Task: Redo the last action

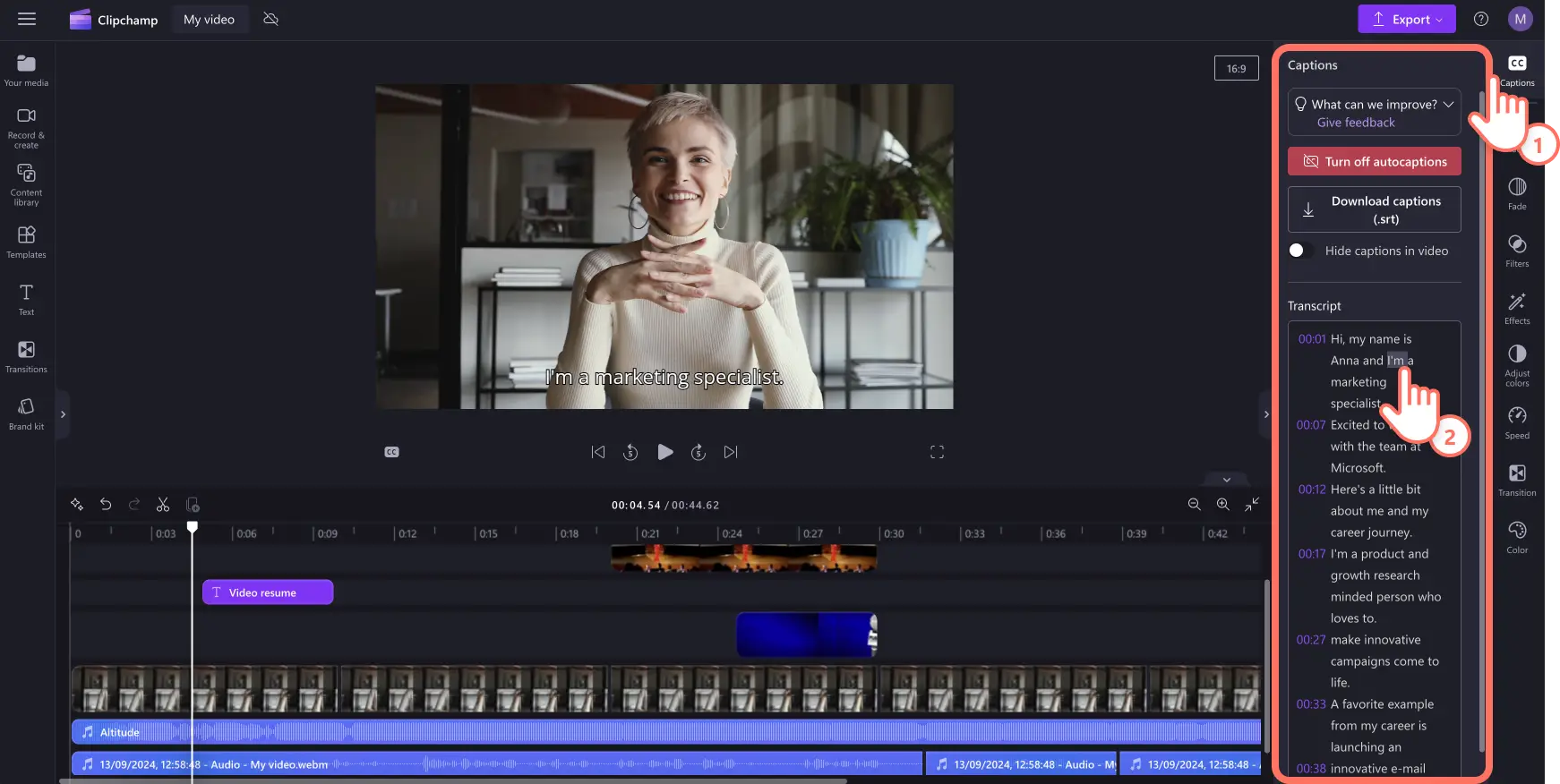Action: pos(134,505)
